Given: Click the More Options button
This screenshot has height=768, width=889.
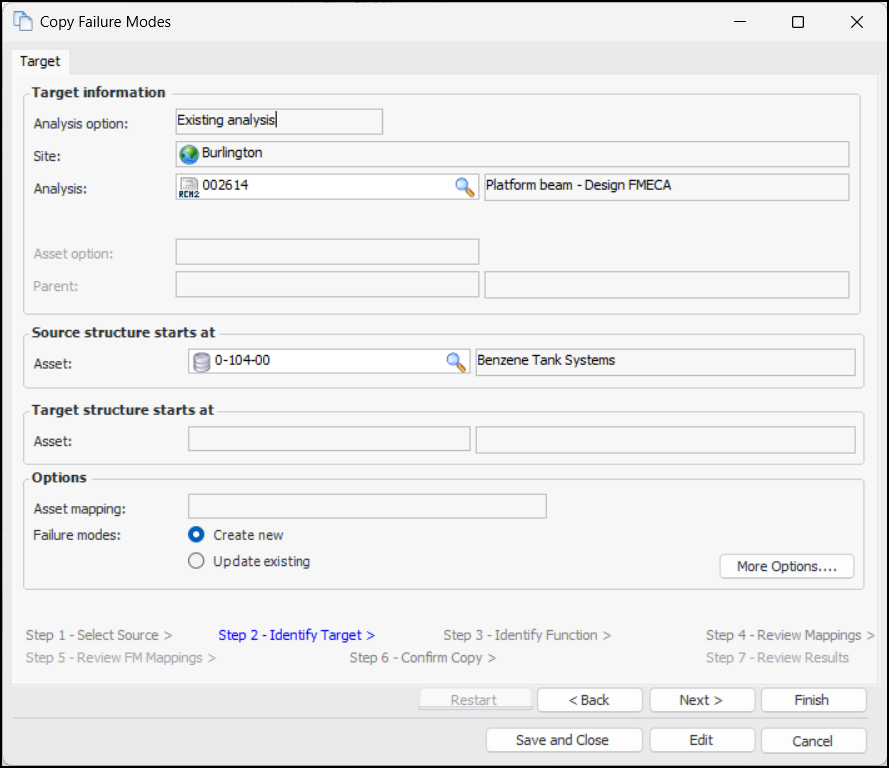Looking at the screenshot, I should point(786,566).
